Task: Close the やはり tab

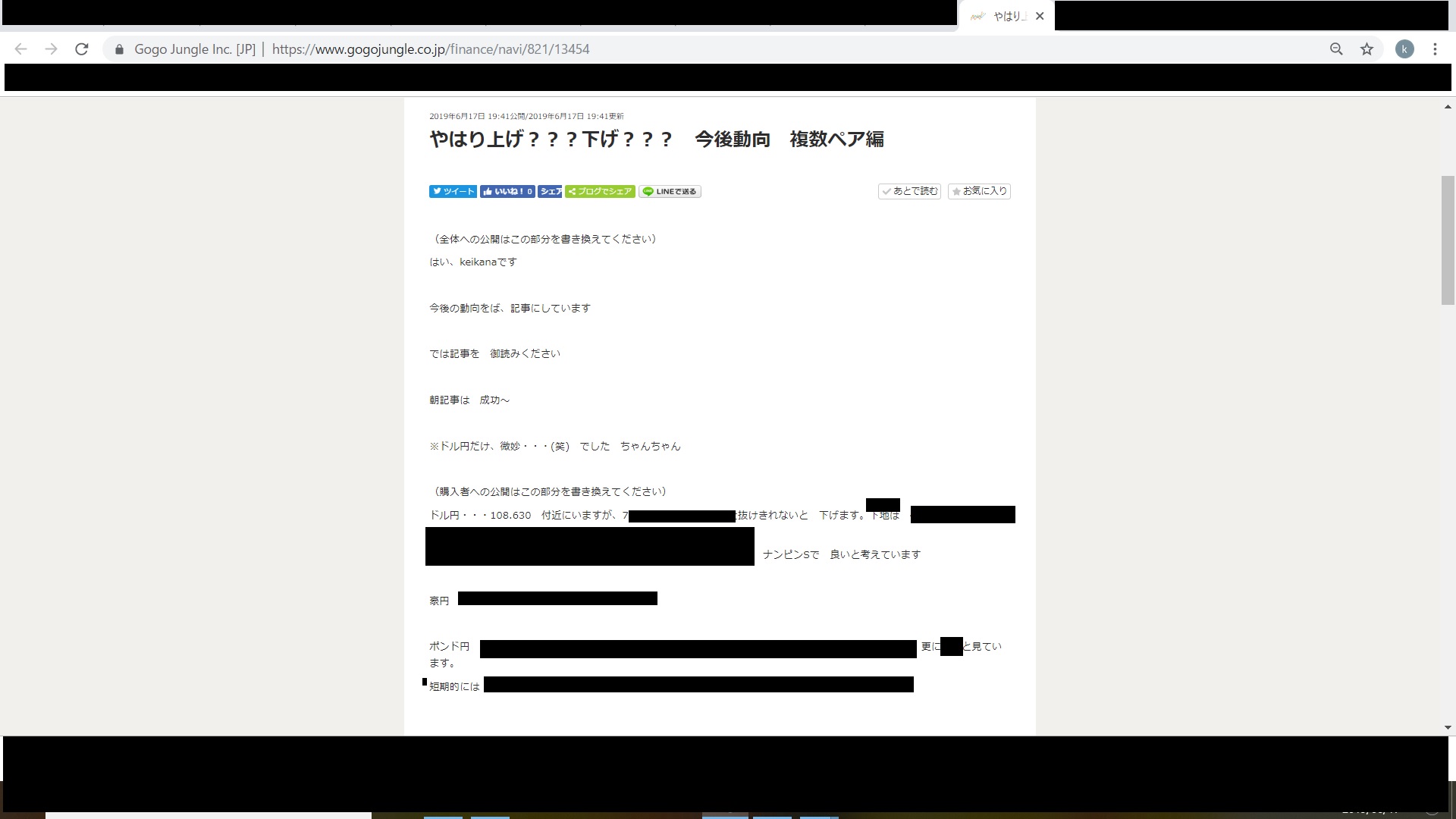Action: pyautogui.click(x=1040, y=16)
